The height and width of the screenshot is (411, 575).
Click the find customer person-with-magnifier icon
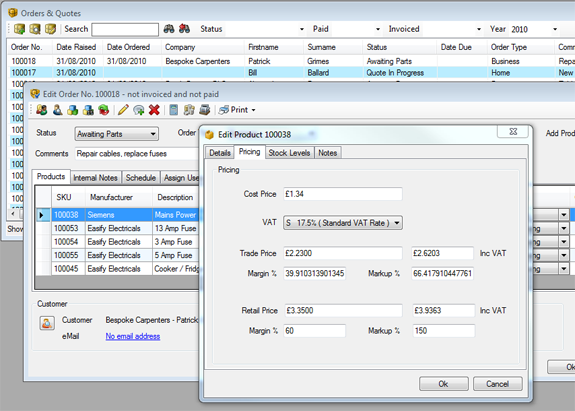(x=57, y=110)
